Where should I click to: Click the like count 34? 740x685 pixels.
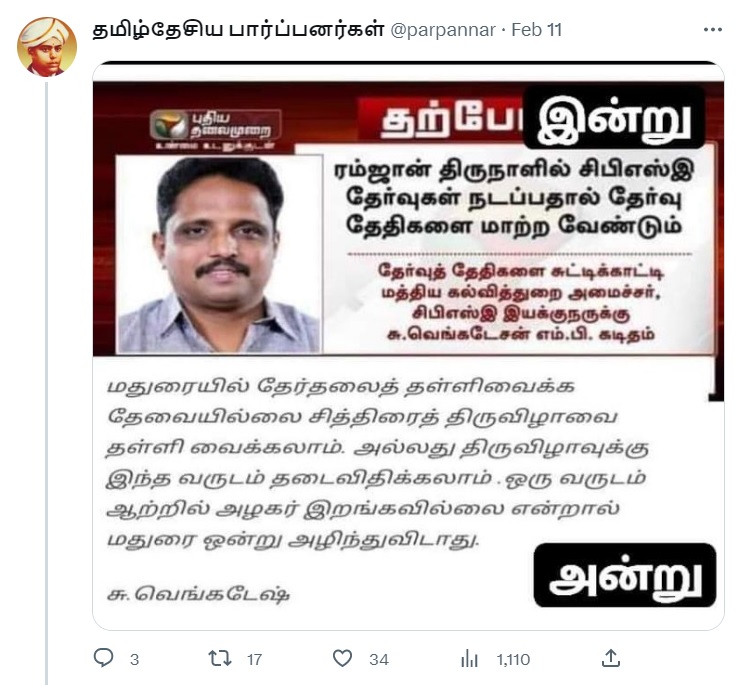(379, 660)
